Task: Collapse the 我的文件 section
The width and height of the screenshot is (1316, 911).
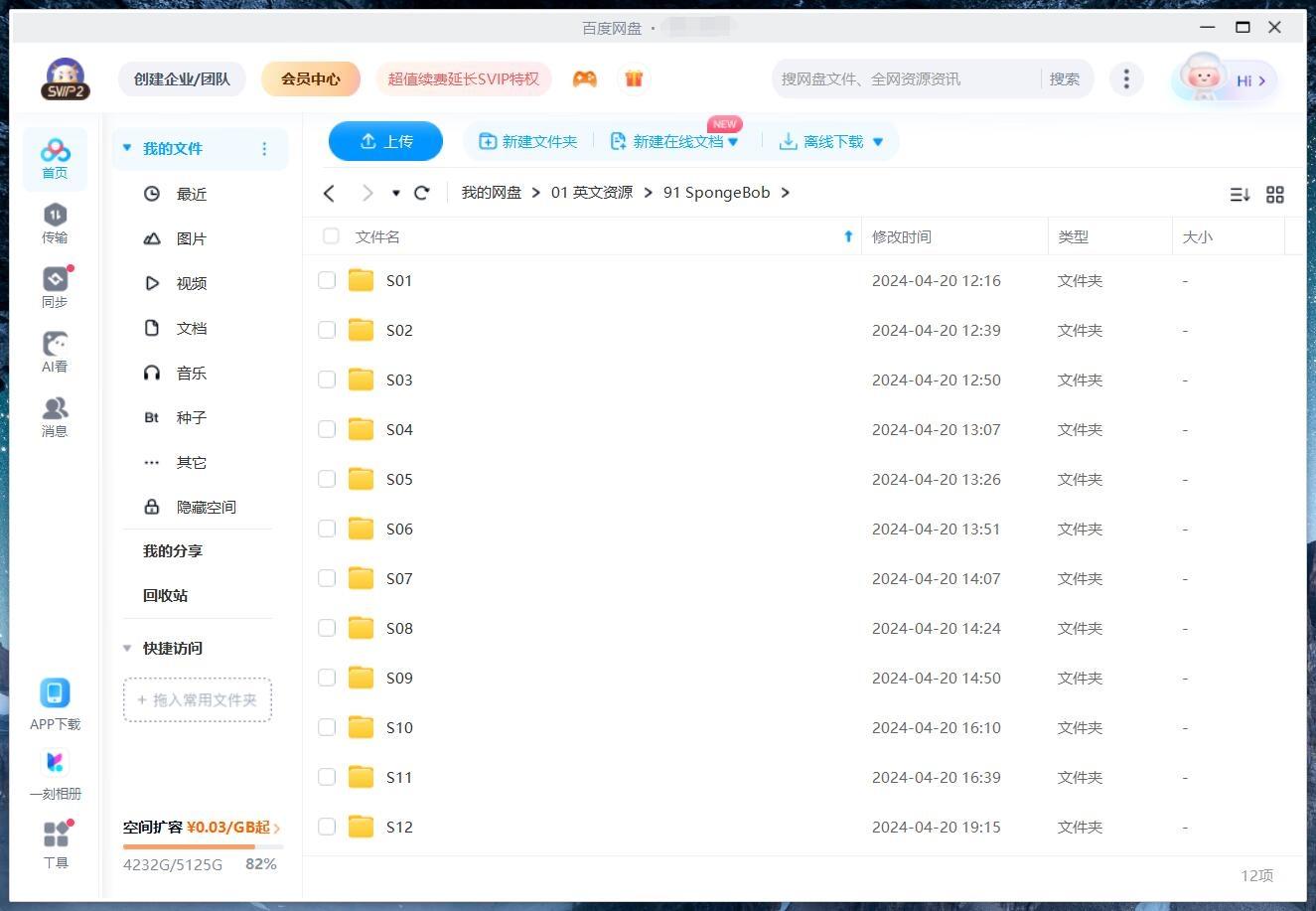Action: (126, 147)
